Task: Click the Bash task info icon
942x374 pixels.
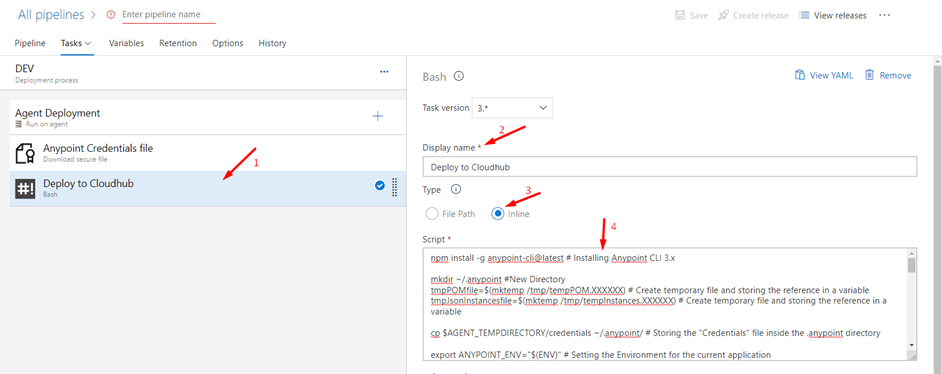Action: 459,76
